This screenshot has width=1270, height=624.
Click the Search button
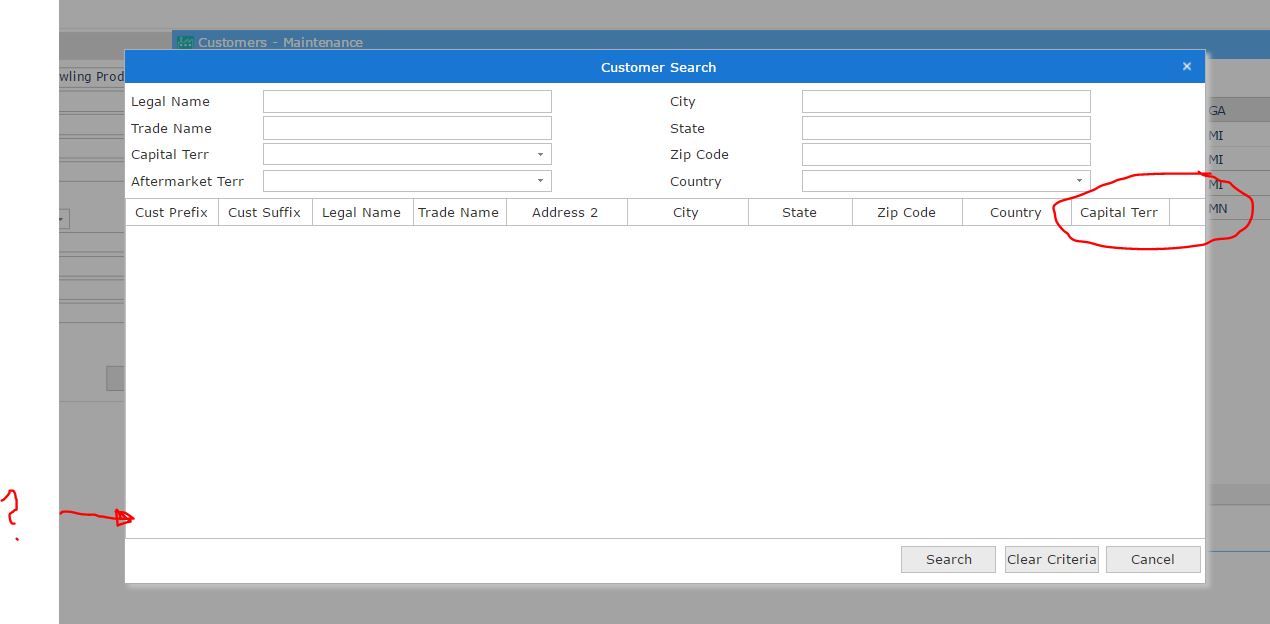tap(948, 559)
